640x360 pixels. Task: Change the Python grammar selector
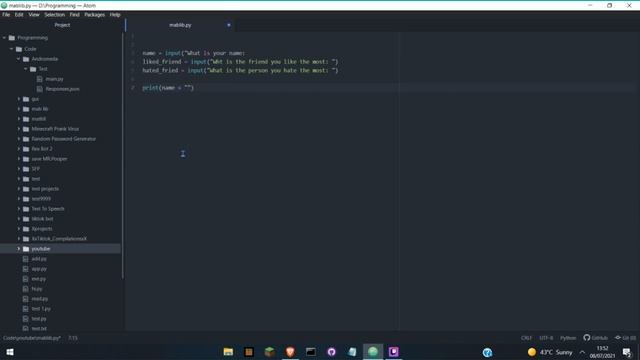click(568, 338)
